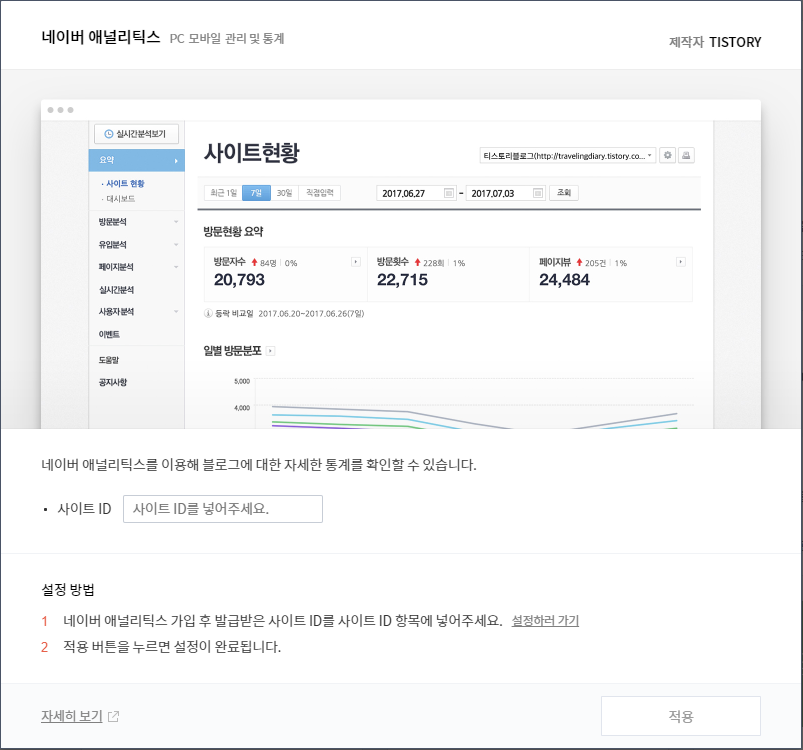This screenshot has width=803, height=750.
Task: Click the 방문현황 요약 heading
Action: pos(233,231)
